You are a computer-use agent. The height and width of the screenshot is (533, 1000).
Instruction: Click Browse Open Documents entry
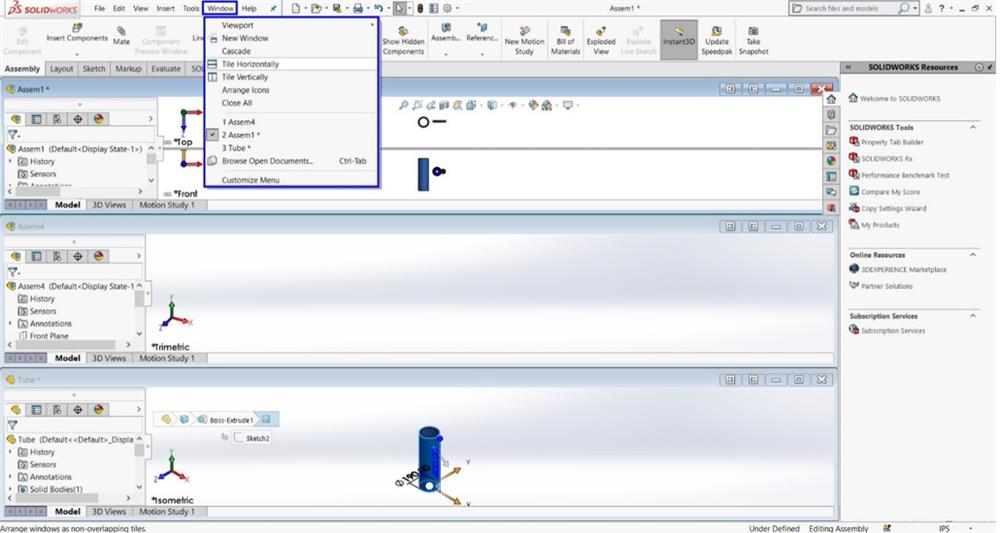[291, 161]
